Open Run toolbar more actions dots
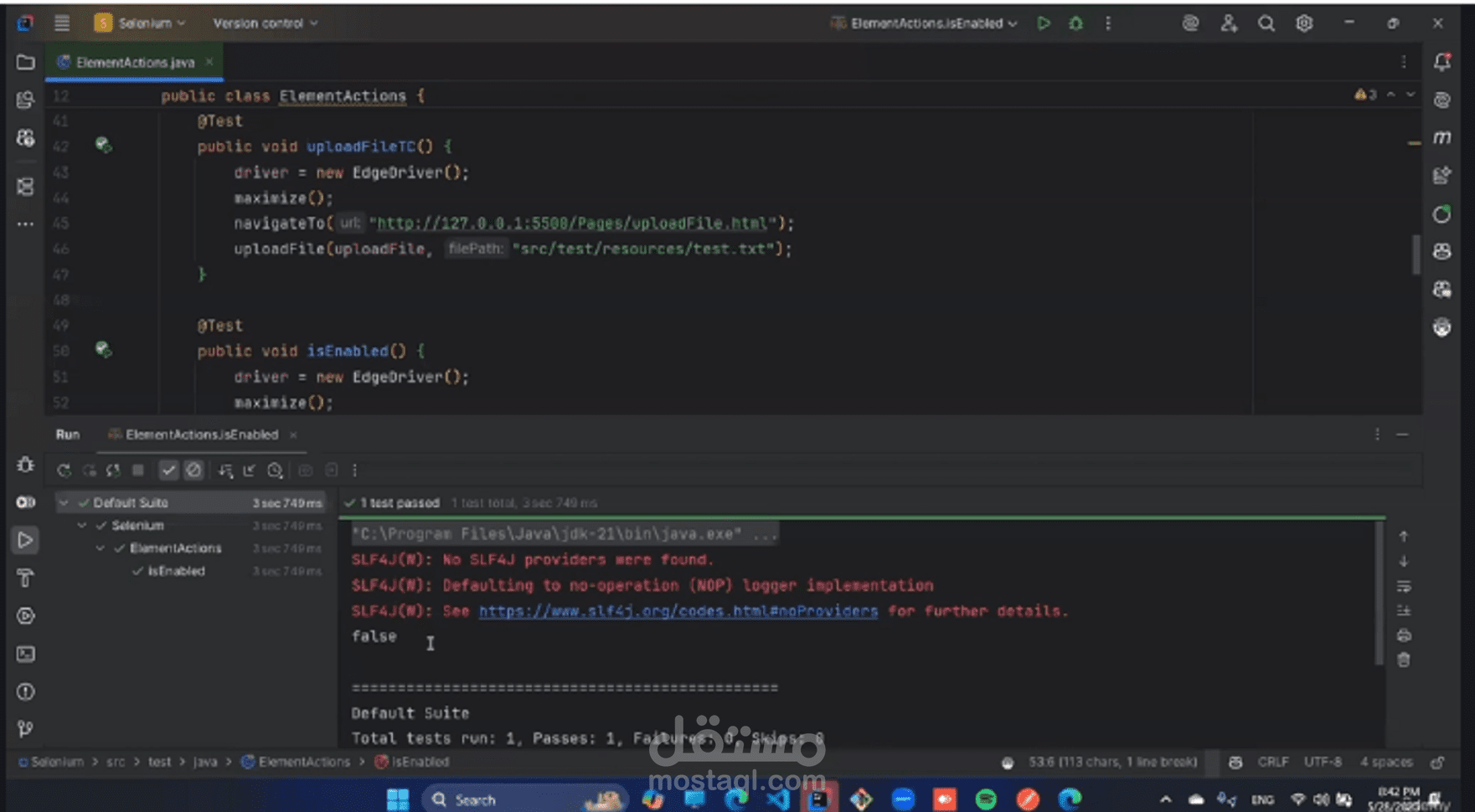The width and height of the screenshot is (1475, 812). pyautogui.click(x=355, y=470)
